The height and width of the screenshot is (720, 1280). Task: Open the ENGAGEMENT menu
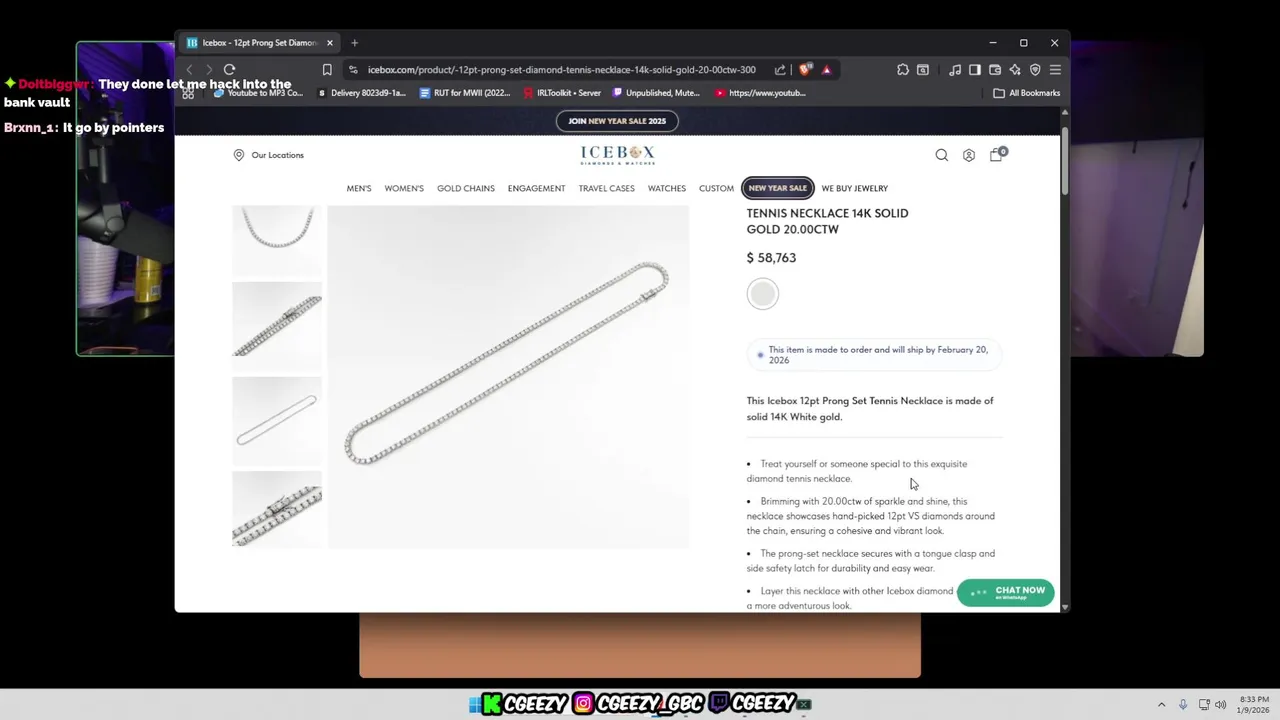tap(536, 188)
